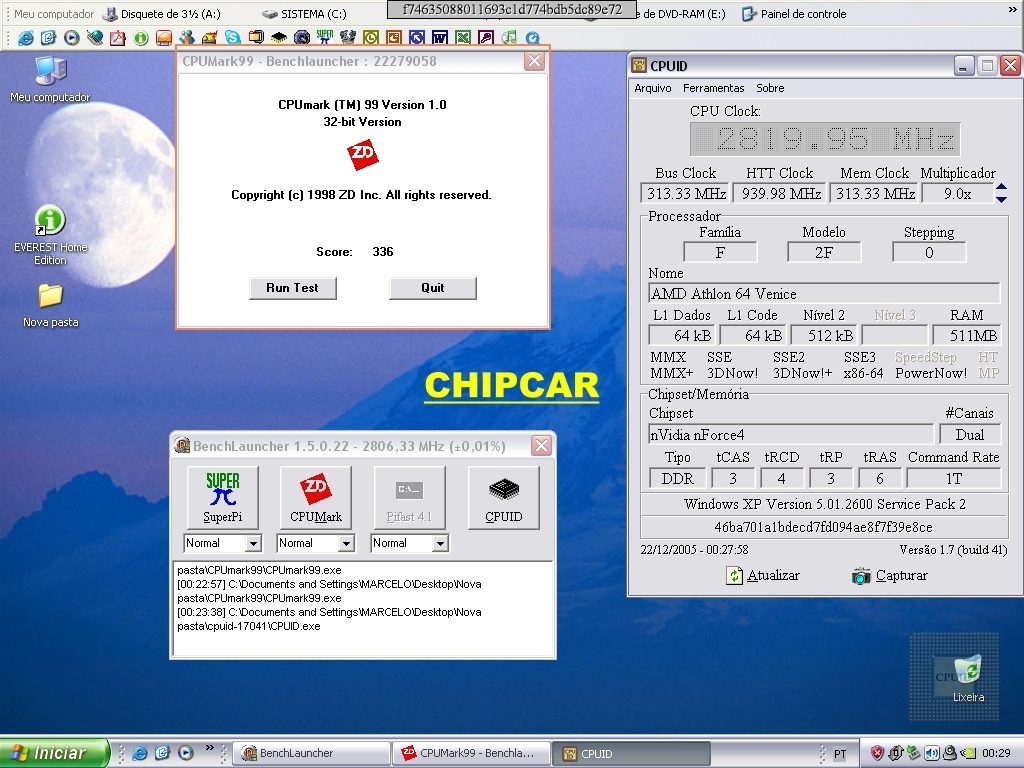Open Disquete de 3½ (A:) from toolbar
Screen dimensions: 1024x768
(x=163, y=14)
